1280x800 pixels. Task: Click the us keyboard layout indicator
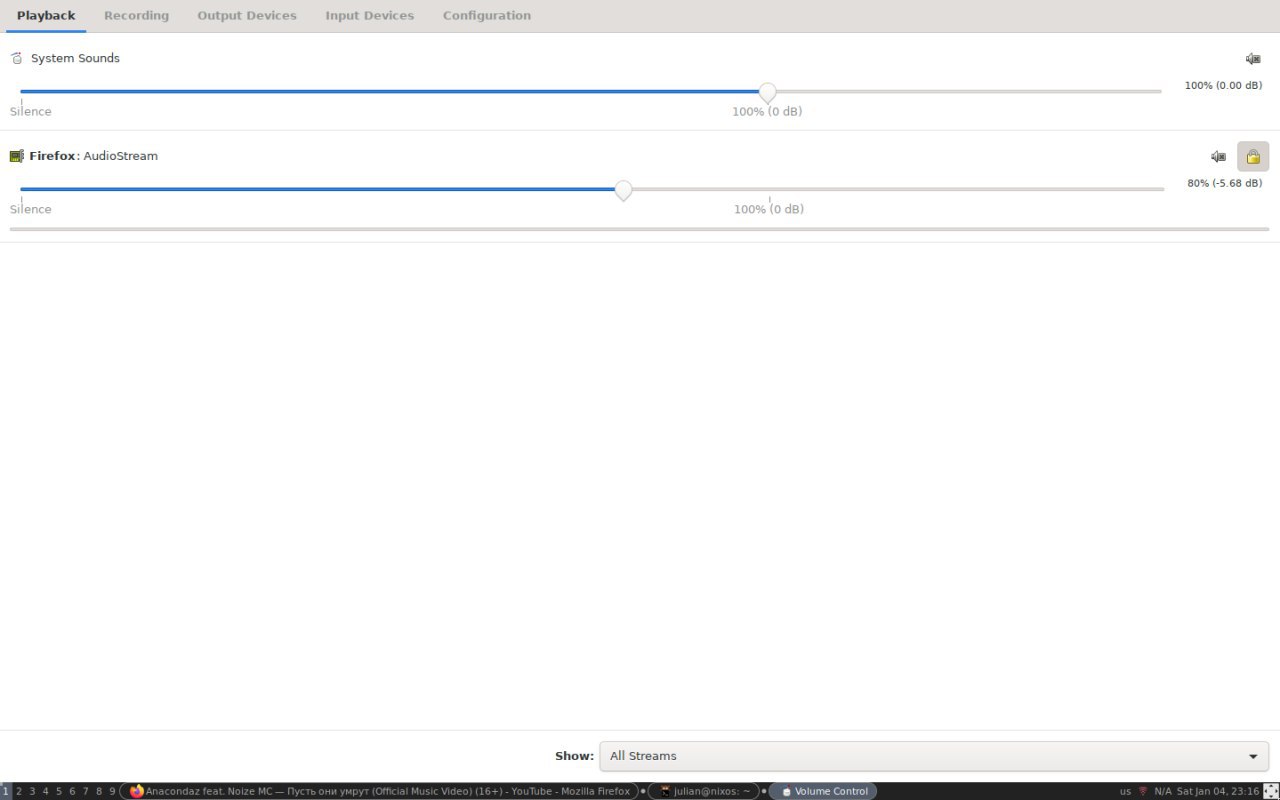[x=1125, y=791]
